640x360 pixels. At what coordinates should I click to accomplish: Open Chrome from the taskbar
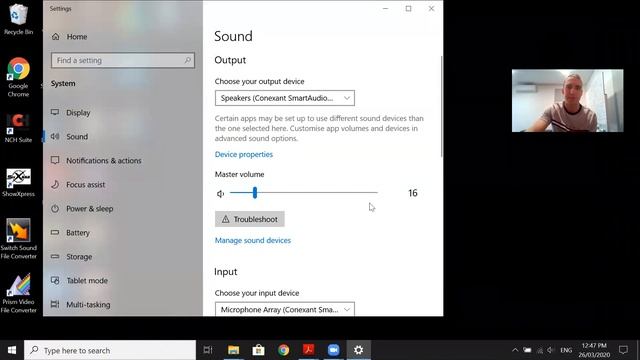click(x=284, y=350)
